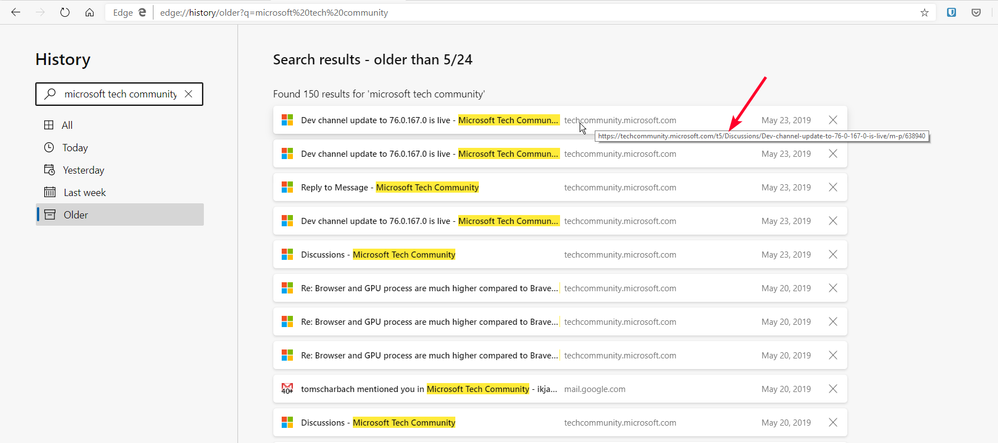Remove the first Re: Browser and GPU entry

[833, 288]
